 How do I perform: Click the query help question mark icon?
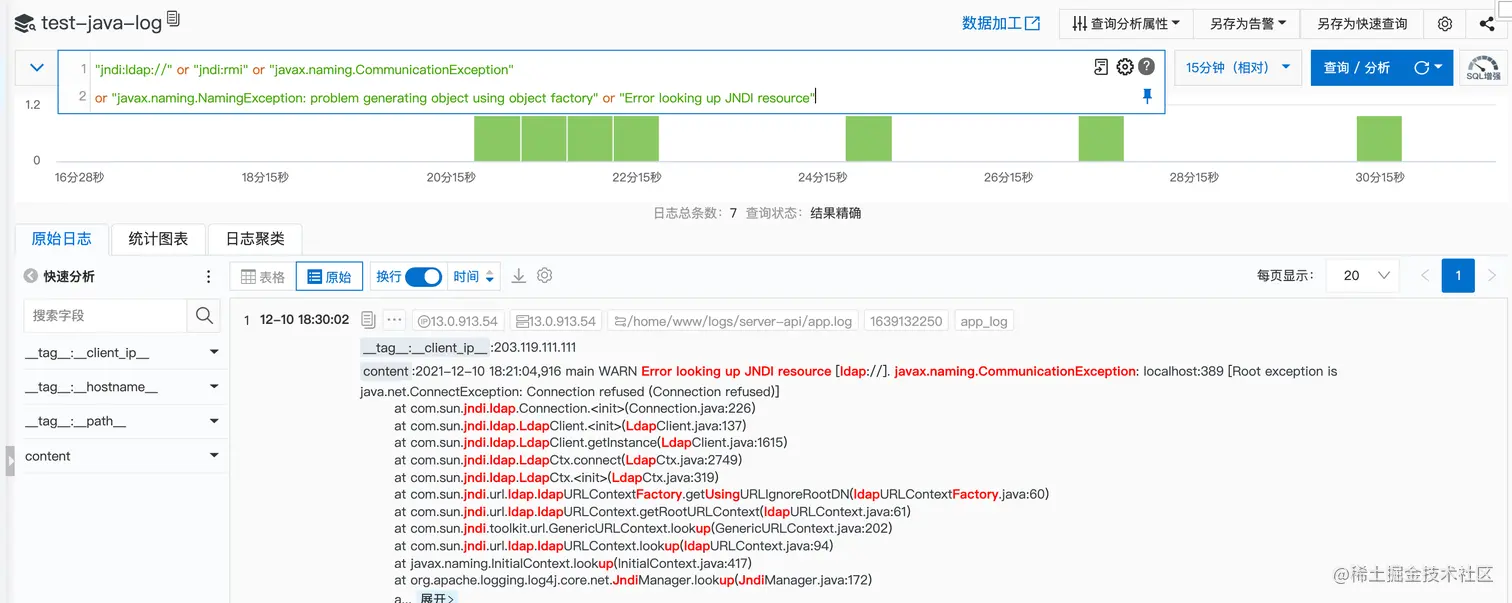1147,67
